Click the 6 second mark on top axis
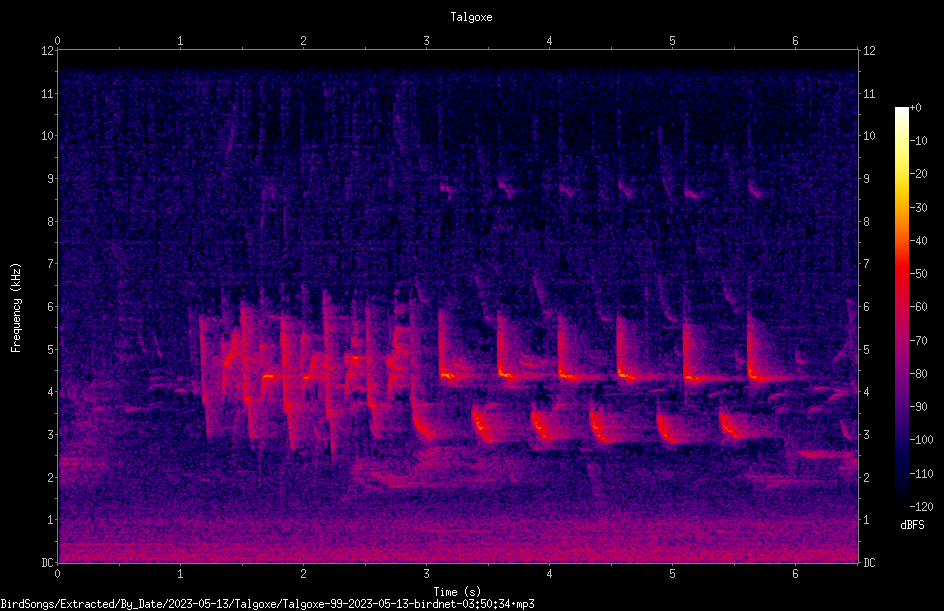 (x=795, y=41)
